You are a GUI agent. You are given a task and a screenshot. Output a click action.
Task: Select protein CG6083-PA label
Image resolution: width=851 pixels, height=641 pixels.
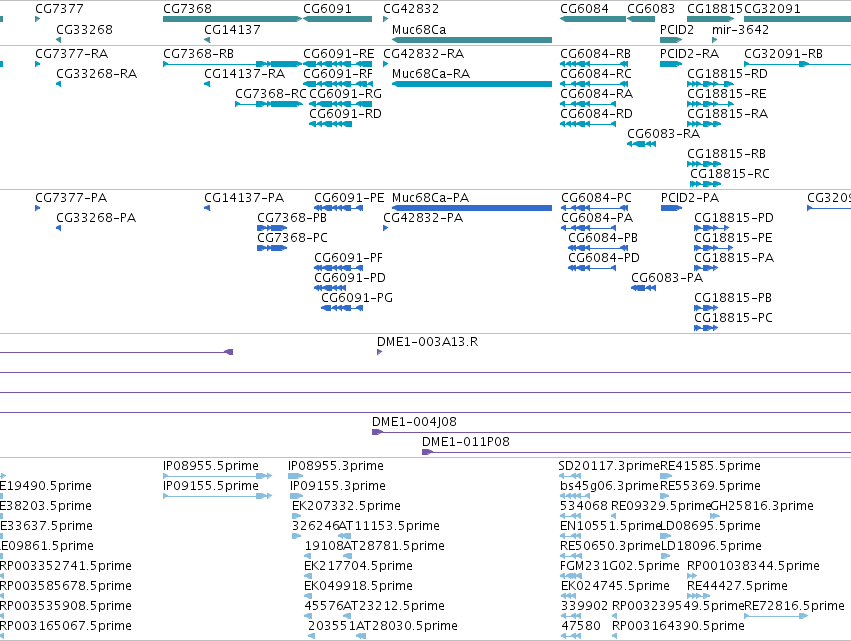click(x=667, y=278)
